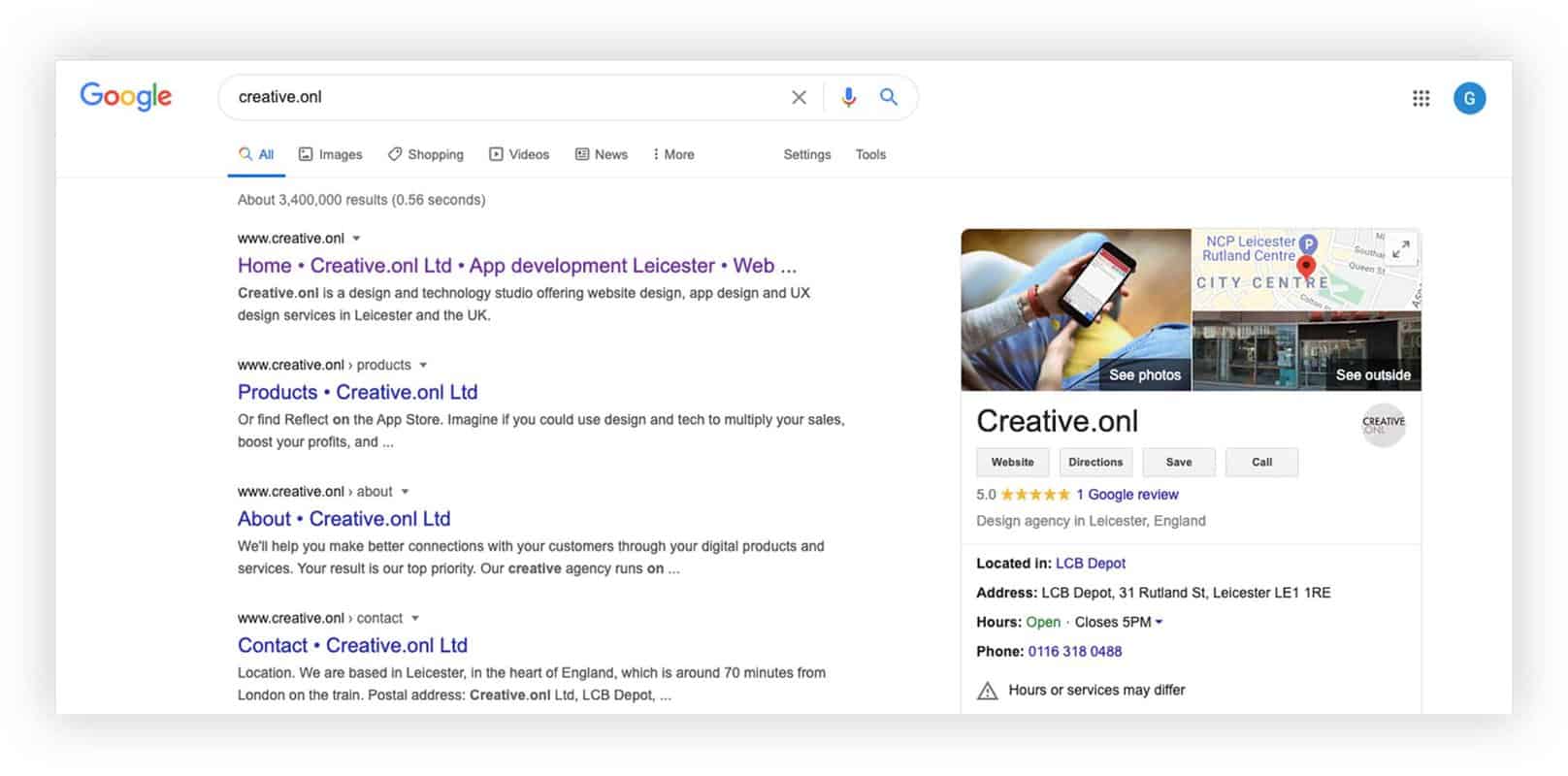Open search Tools

pos(870,154)
